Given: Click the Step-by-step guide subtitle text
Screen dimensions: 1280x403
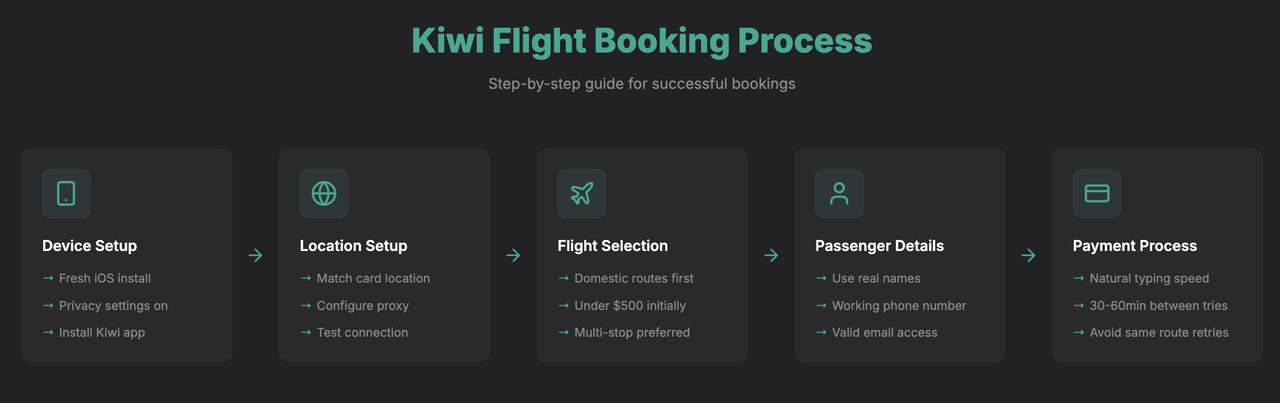Looking at the screenshot, I should pyautogui.click(x=641, y=84).
